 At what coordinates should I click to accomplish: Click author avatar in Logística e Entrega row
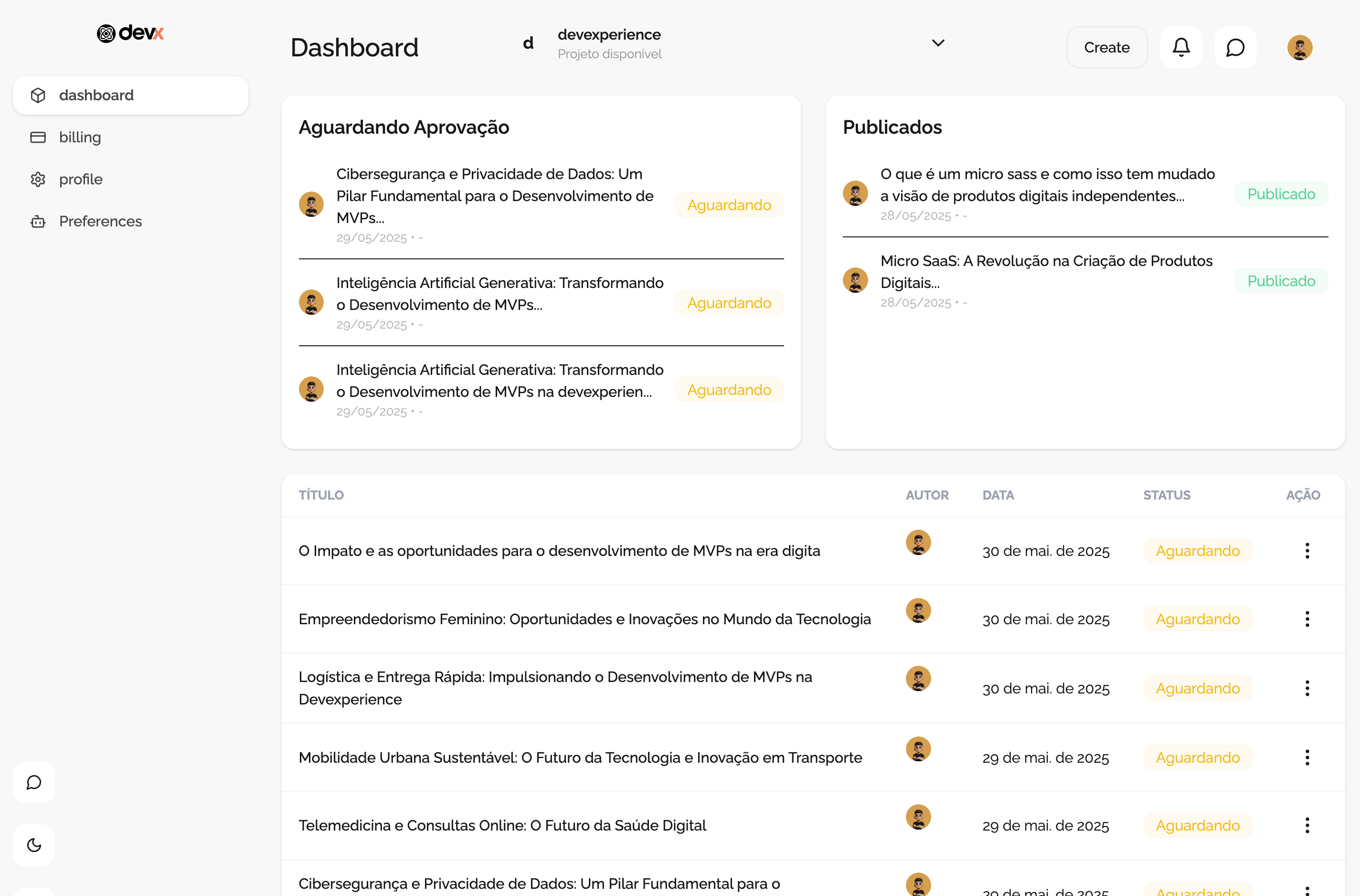pyautogui.click(x=918, y=678)
